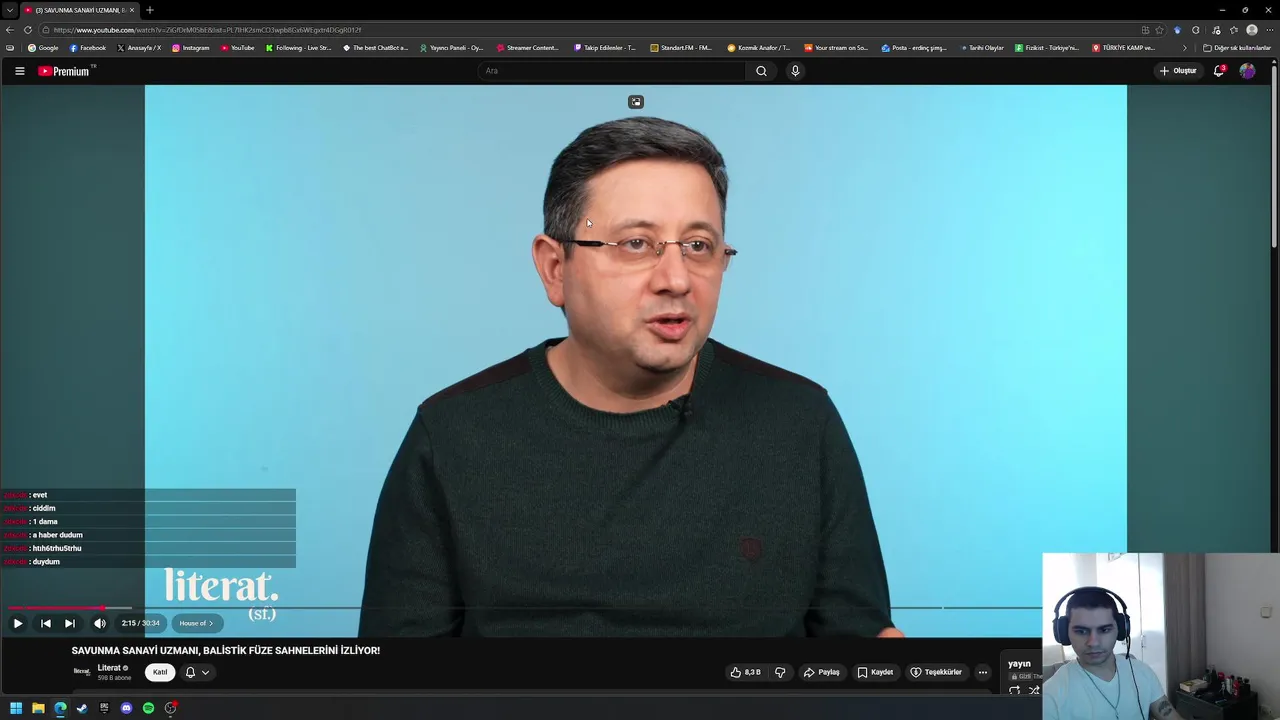Open OBS Studio from taskbar
1280x720 pixels.
click(171, 708)
